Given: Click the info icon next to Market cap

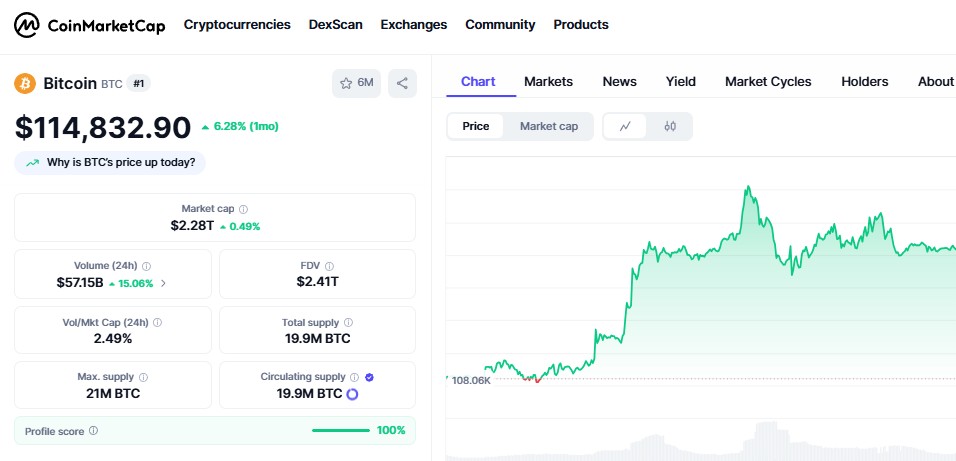Looking at the screenshot, I should 243,209.
